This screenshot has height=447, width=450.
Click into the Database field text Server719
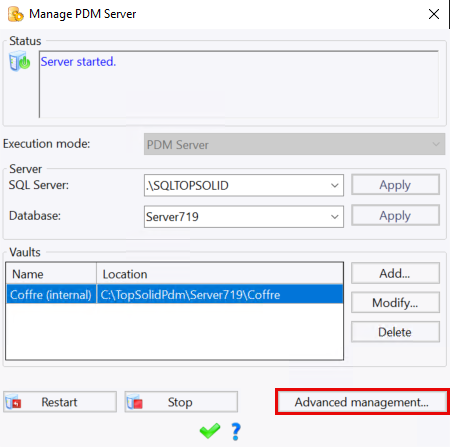point(172,217)
